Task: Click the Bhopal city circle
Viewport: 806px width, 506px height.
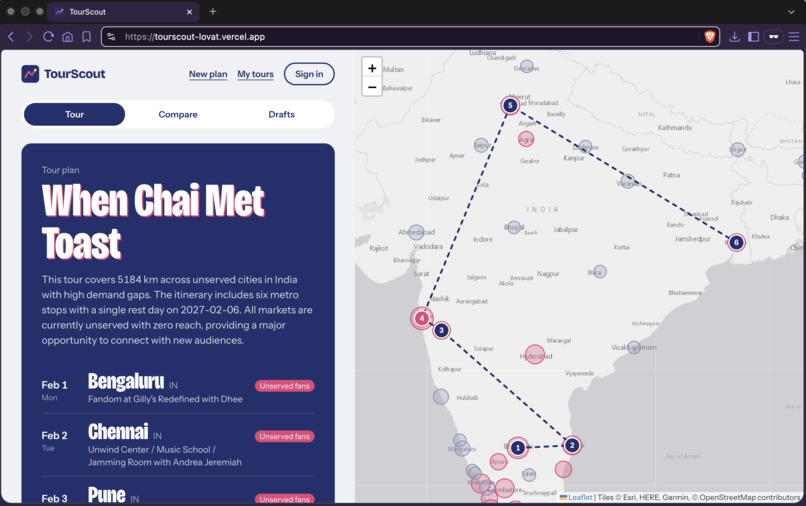Action: [x=514, y=227]
